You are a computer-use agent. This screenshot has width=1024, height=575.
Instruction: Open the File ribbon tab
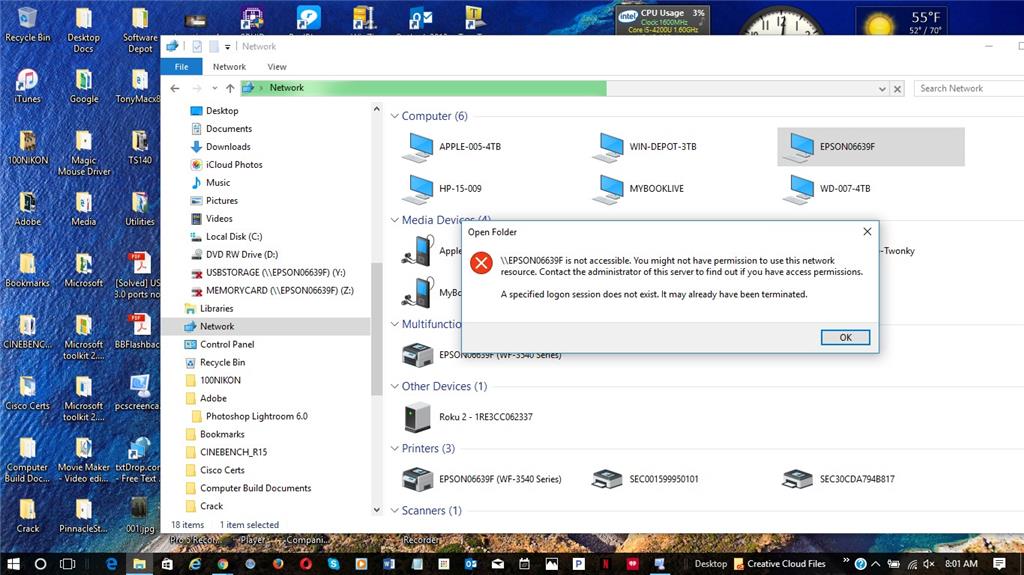[182, 67]
